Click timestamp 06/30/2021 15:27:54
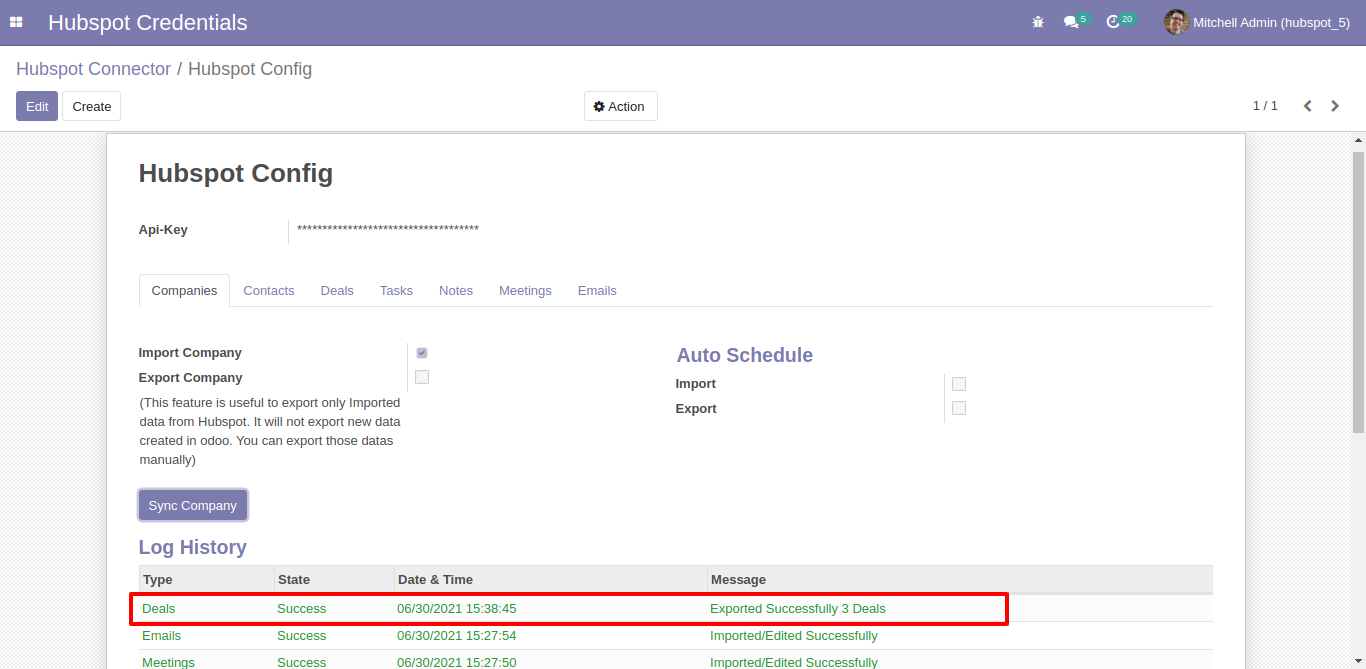 [x=457, y=636]
